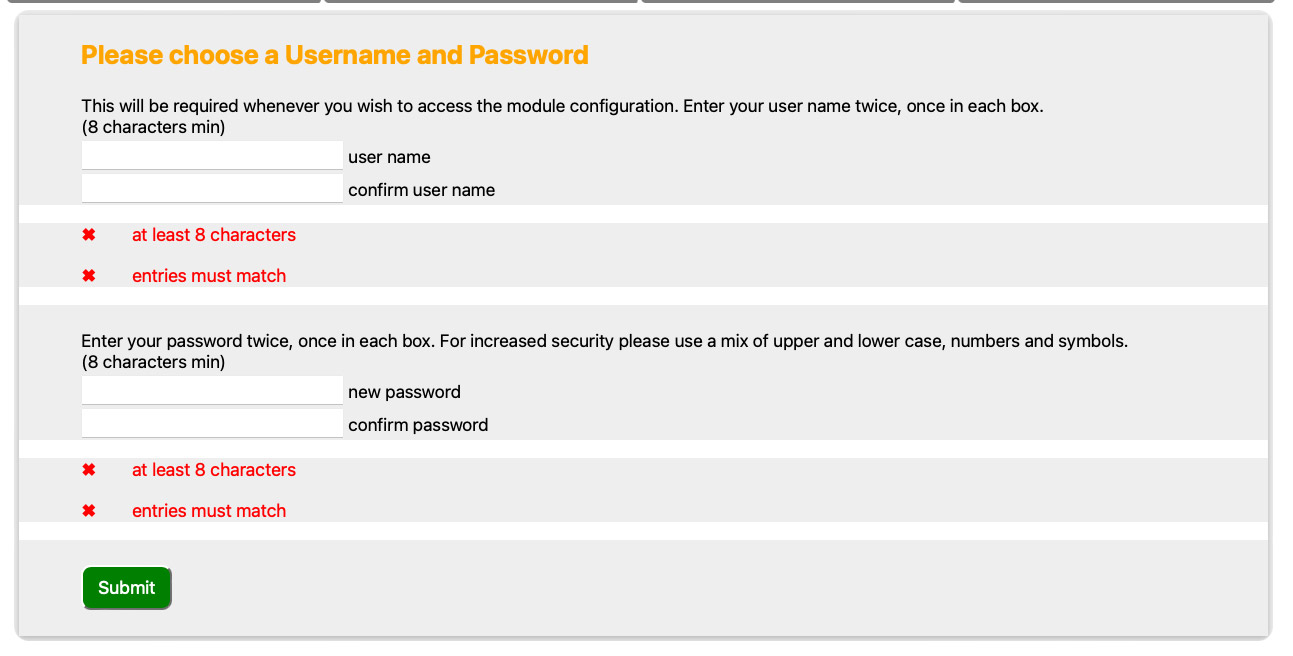Click into the confirm user name field

click(212, 189)
